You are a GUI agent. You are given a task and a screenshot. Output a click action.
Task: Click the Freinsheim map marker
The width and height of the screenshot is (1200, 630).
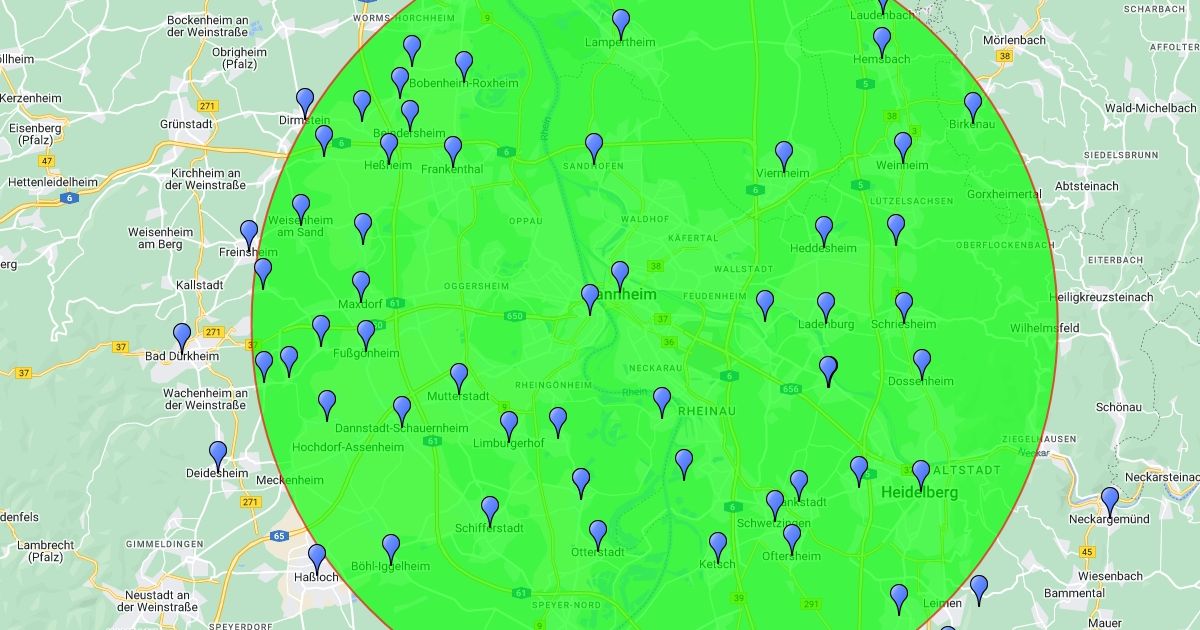pos(249,235)
